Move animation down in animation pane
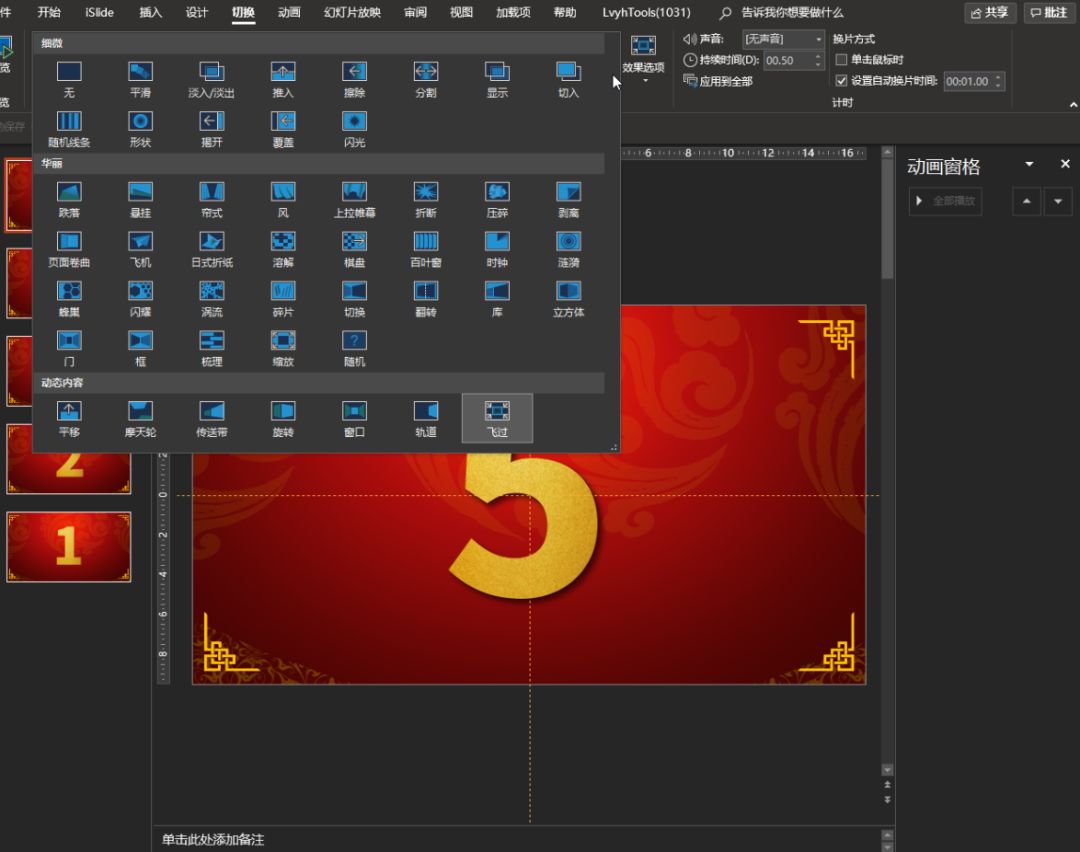Image resolution: width=1080 pixels, height=852 pixels. [1058, 201]
